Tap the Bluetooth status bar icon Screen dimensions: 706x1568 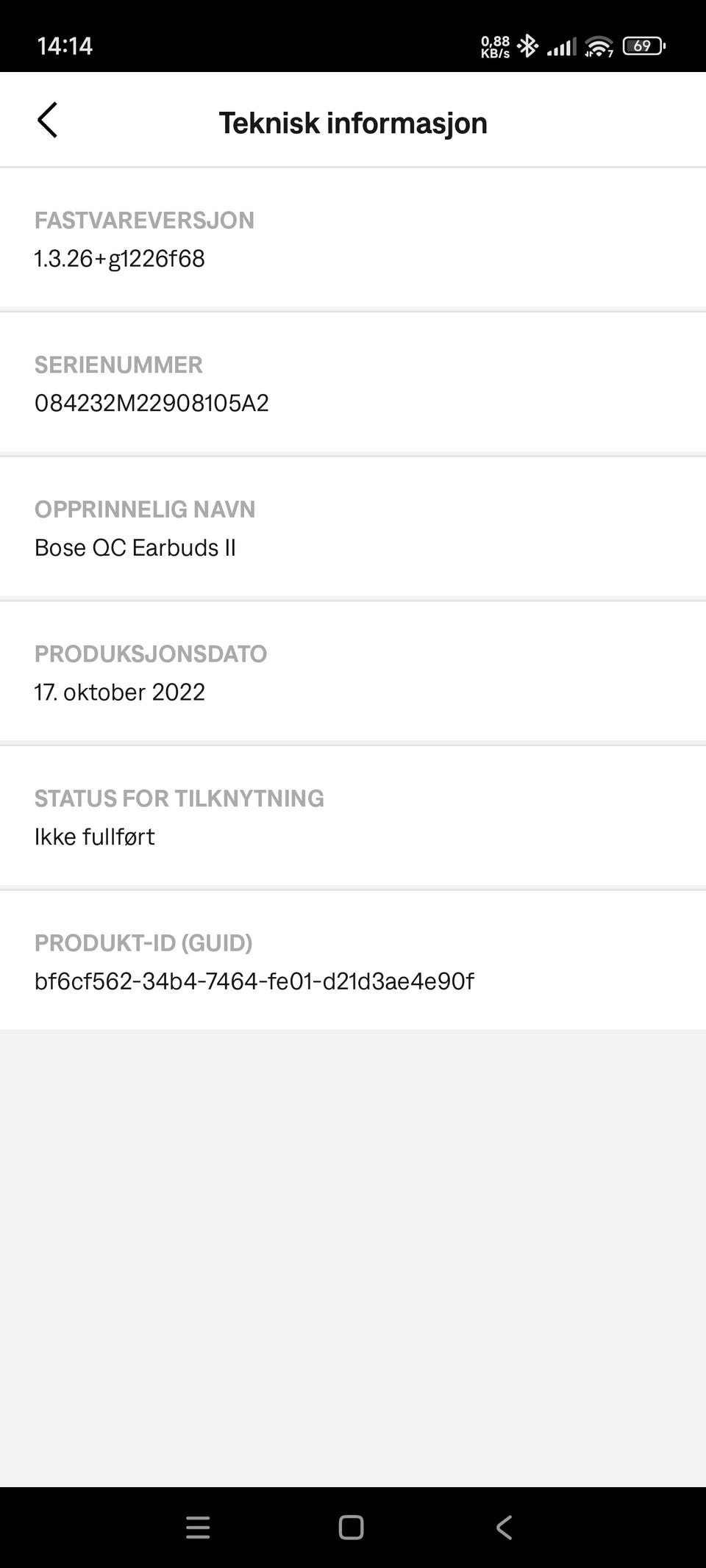tap(527, 46)
